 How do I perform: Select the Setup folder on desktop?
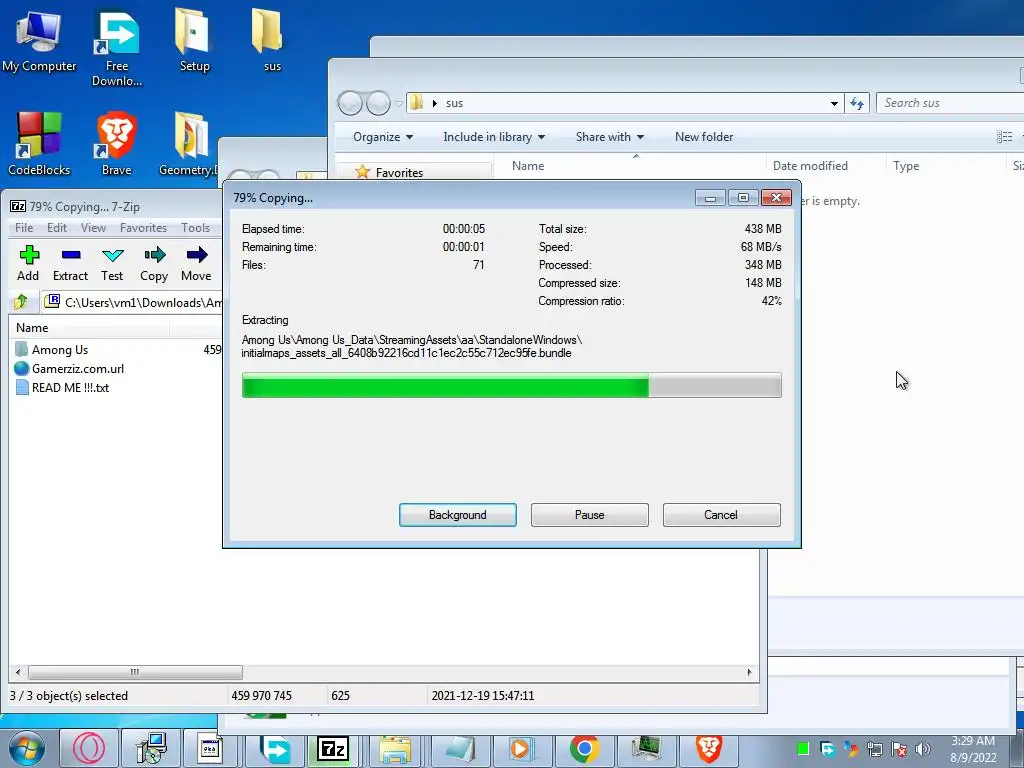tap(194, 40)
